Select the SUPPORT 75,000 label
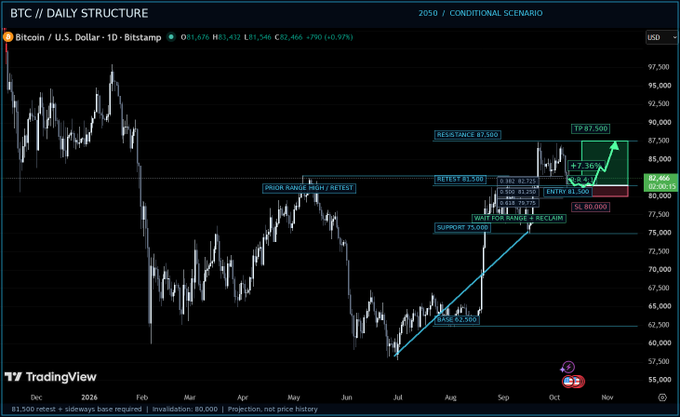The height and width of the screenshot is (417, 680). tap(462, 228)
